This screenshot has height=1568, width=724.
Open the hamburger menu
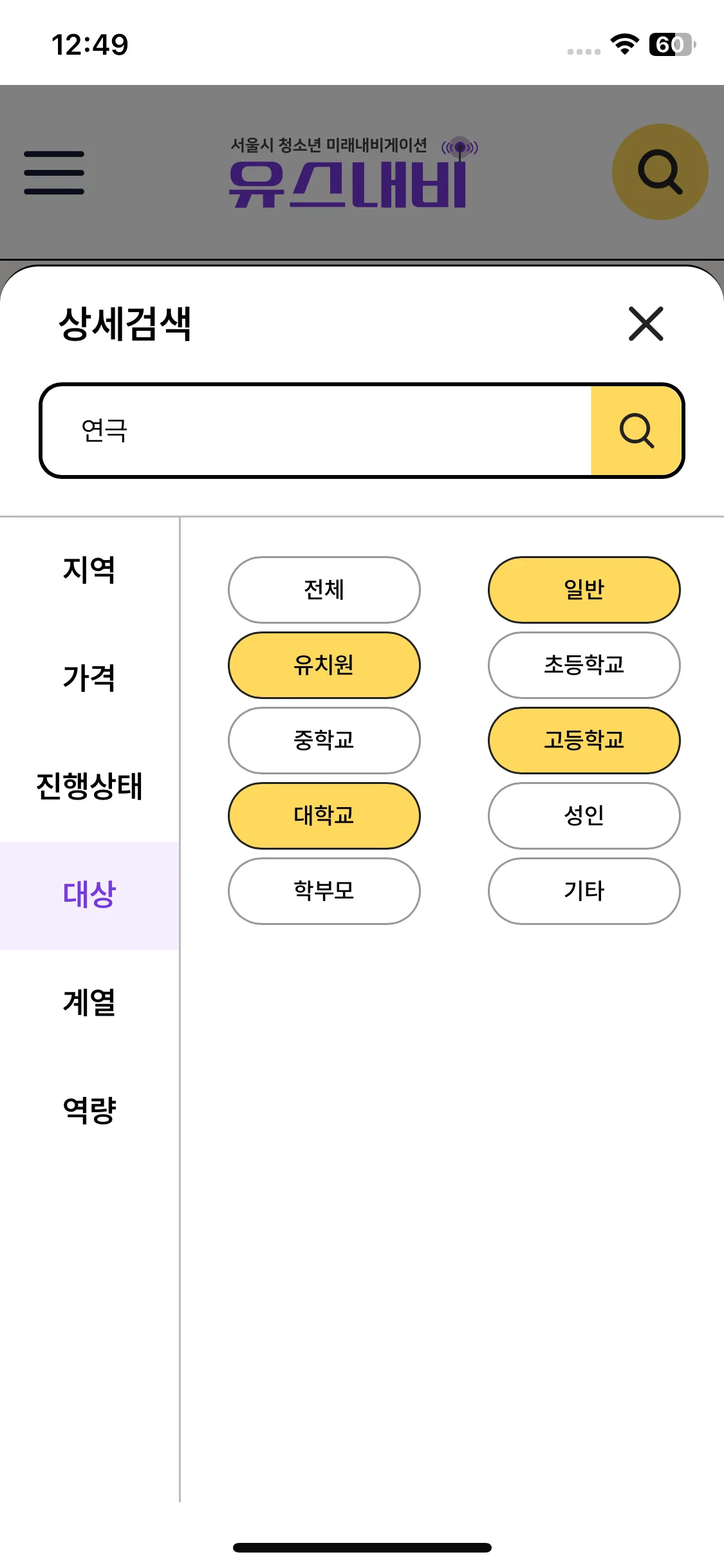[x=54, y=173]
